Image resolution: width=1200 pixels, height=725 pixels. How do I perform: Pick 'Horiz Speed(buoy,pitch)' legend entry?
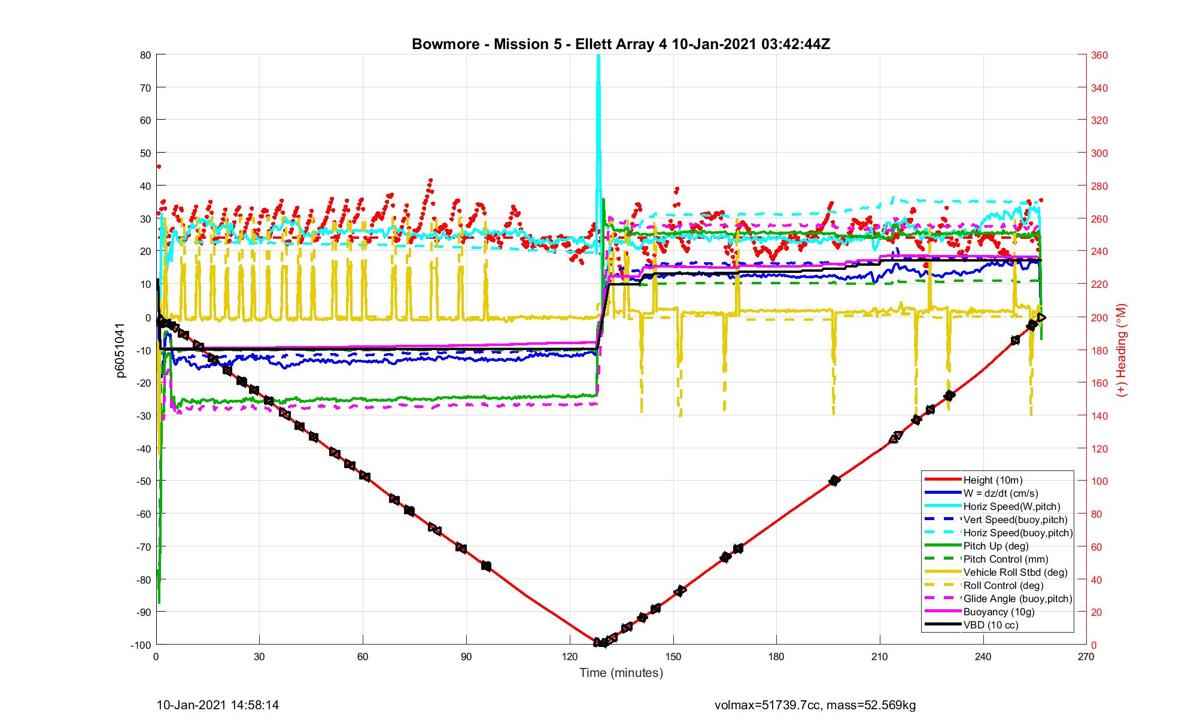1018,533
